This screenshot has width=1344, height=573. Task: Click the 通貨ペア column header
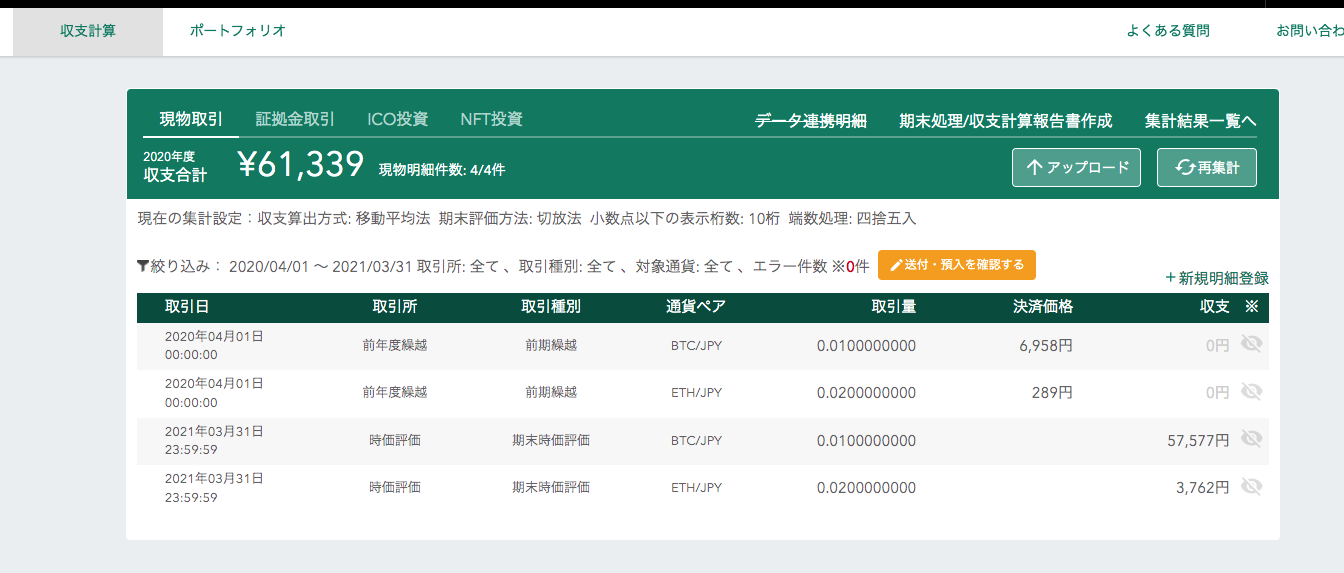coord(696,307)
